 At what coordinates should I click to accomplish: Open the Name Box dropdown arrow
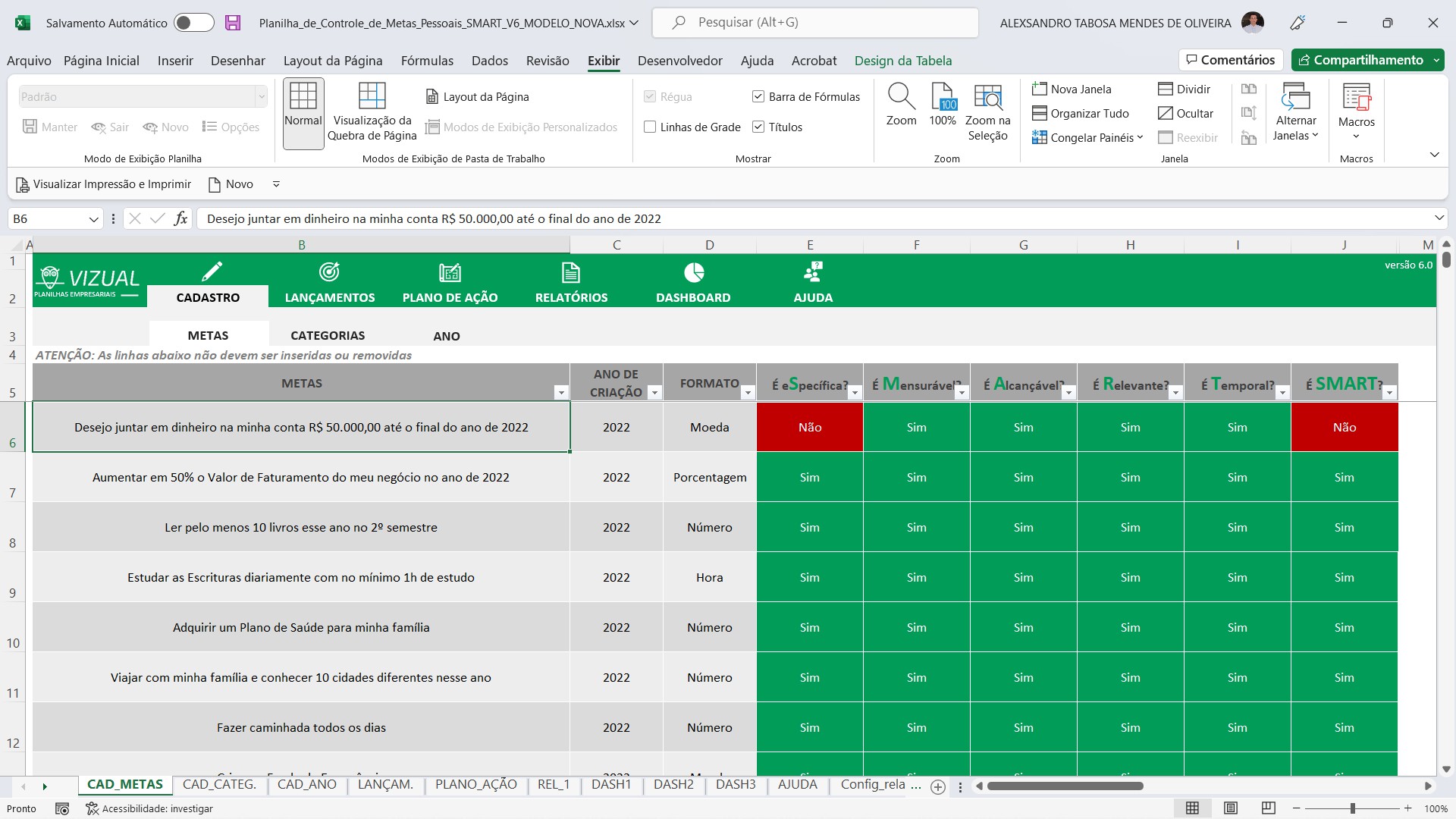[93, 219]
